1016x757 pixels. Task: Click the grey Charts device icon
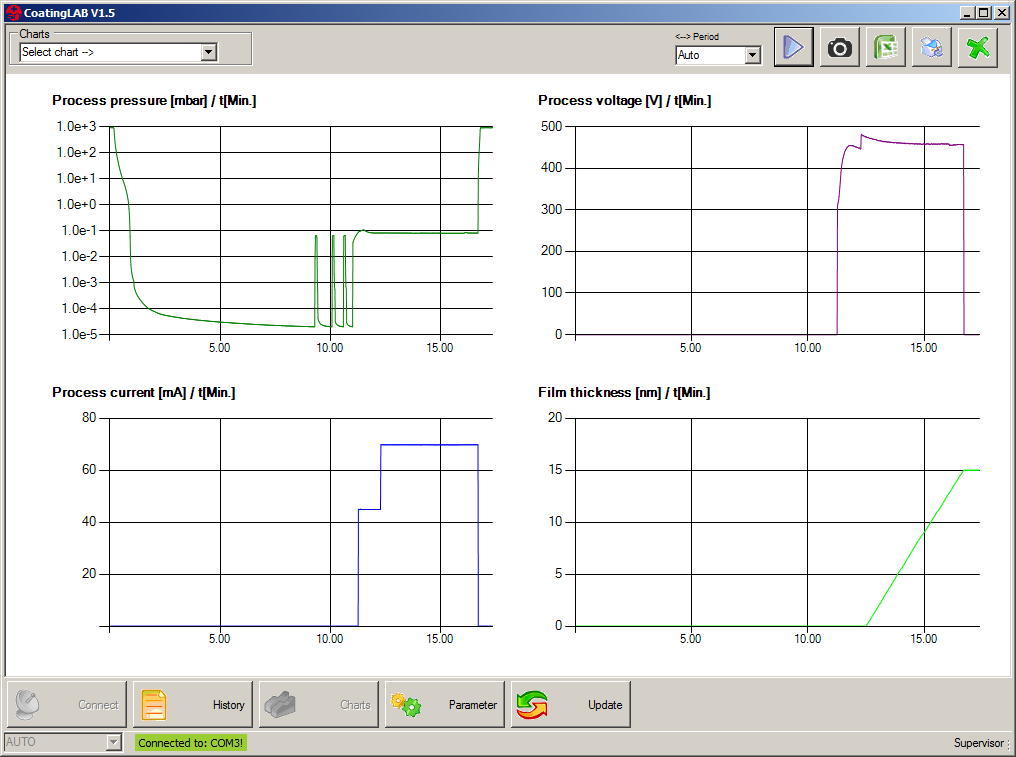280,705
